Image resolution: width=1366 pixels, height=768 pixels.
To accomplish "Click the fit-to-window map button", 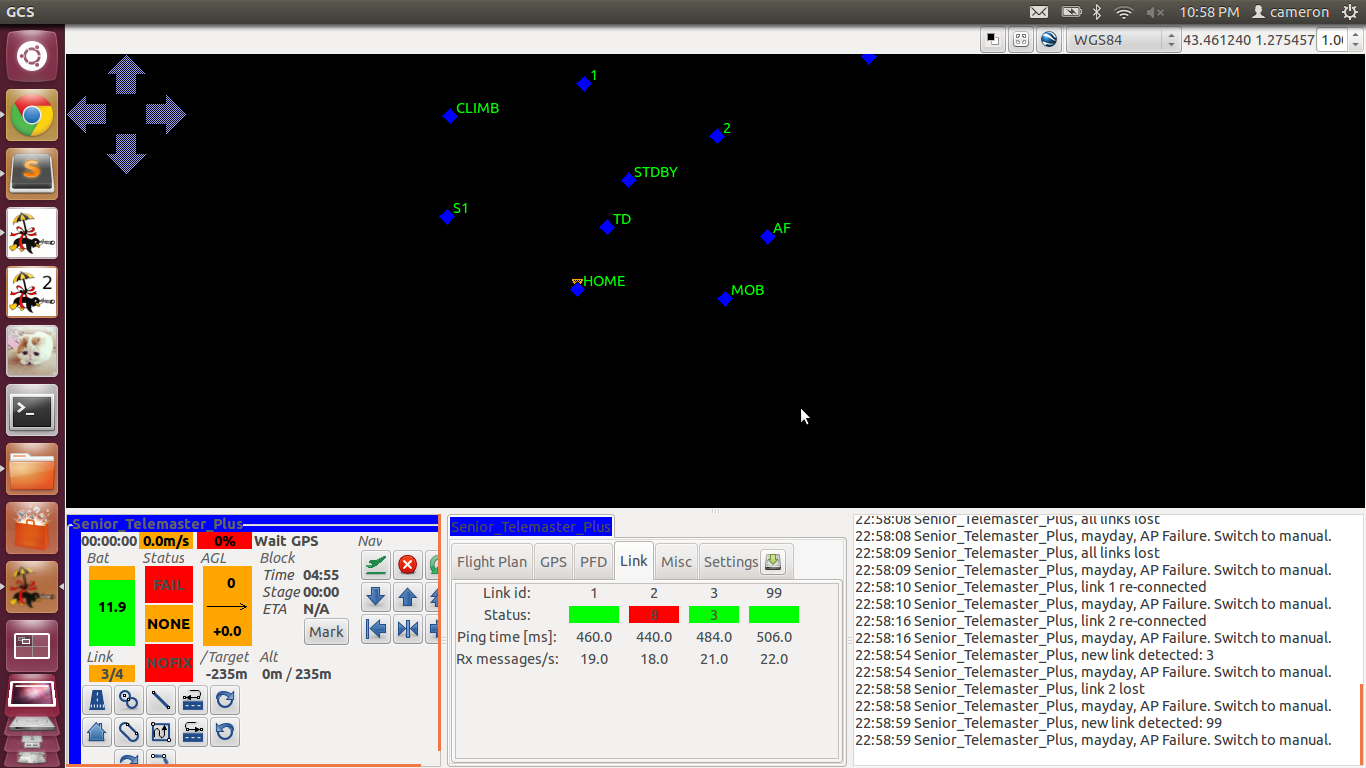I will [1021, 40].
